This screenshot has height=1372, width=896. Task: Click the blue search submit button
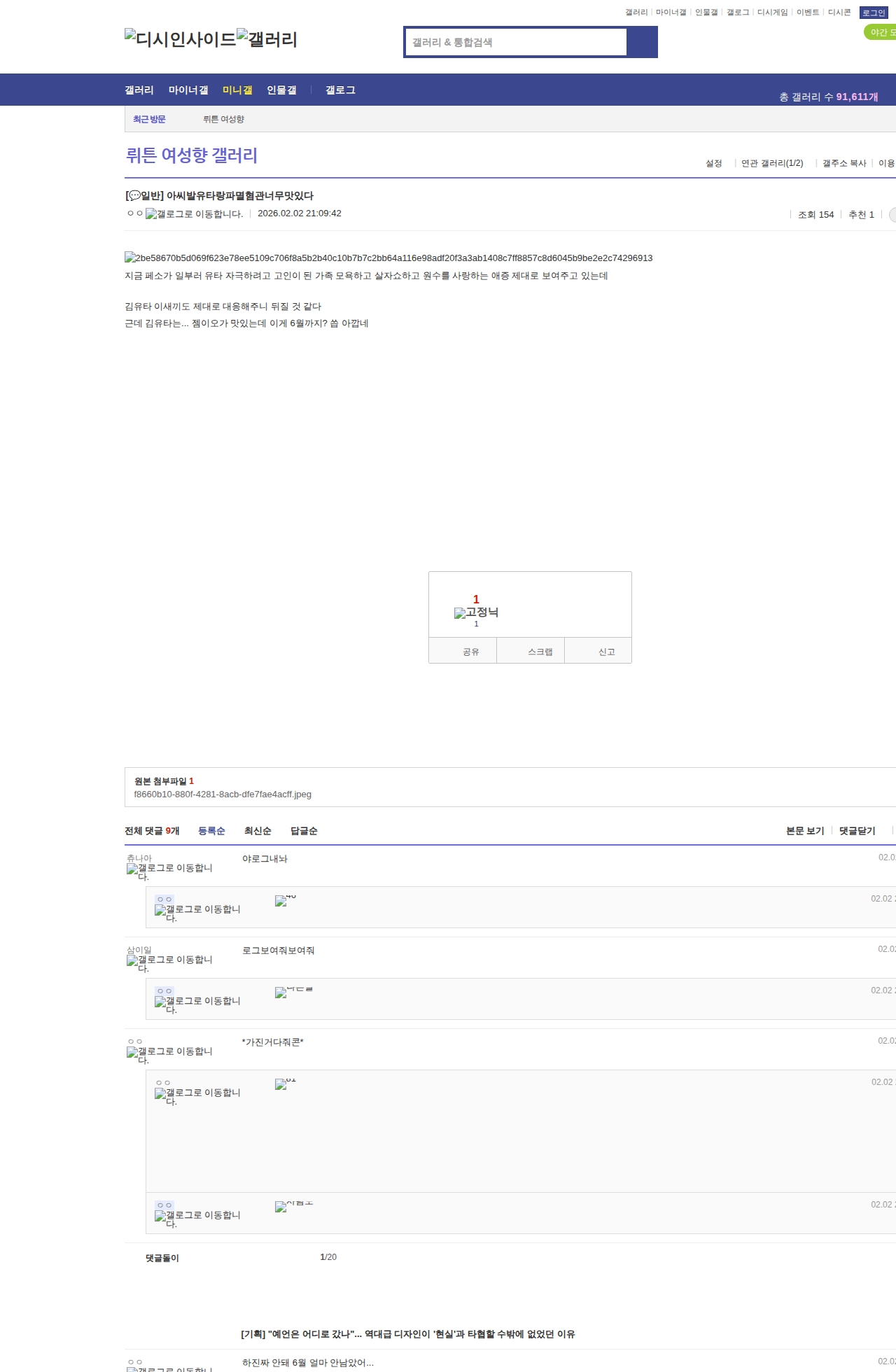(642, 42)
